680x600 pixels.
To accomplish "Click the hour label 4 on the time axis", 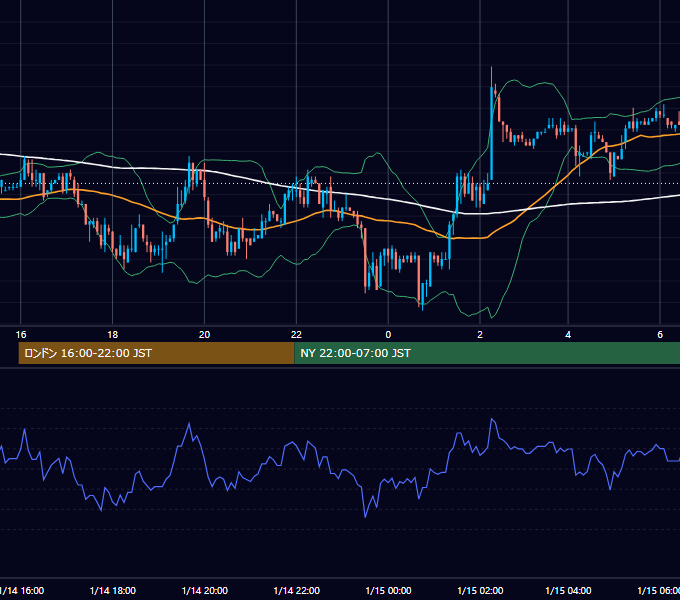I will 568,335.
